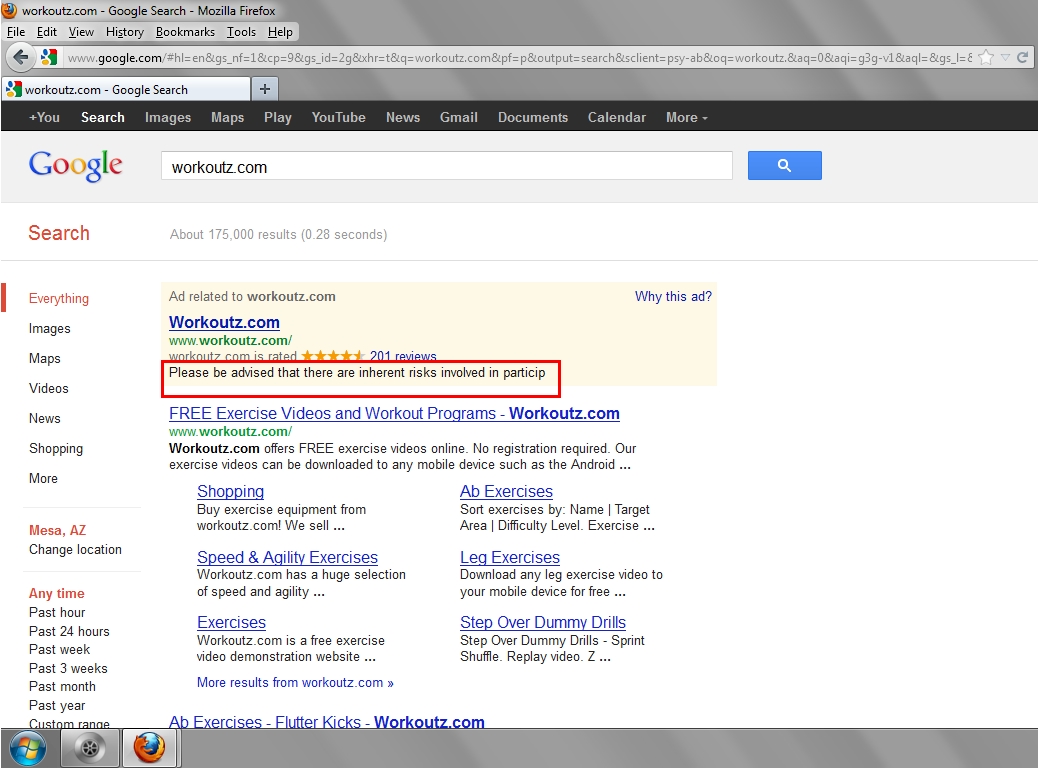Viewport: 1038px width, 770px height.
Task: Open Calendar in the Google bar
Action: (616, 117)
